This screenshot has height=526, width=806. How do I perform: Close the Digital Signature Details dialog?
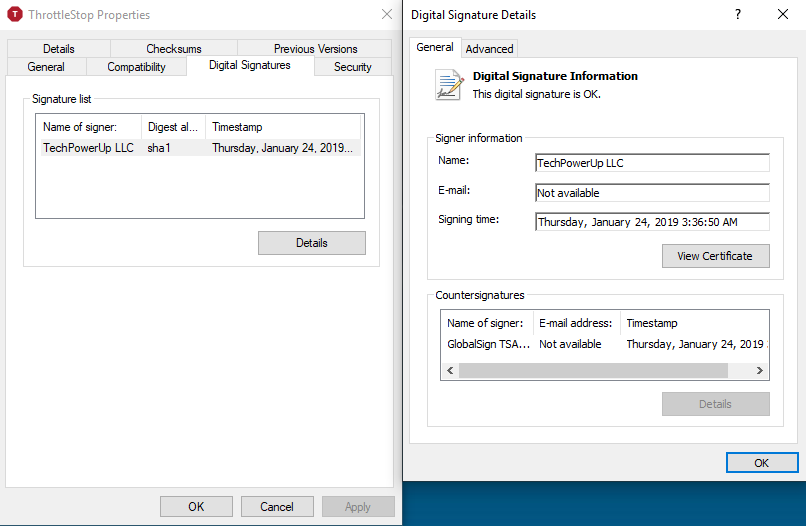pos(783,15)
